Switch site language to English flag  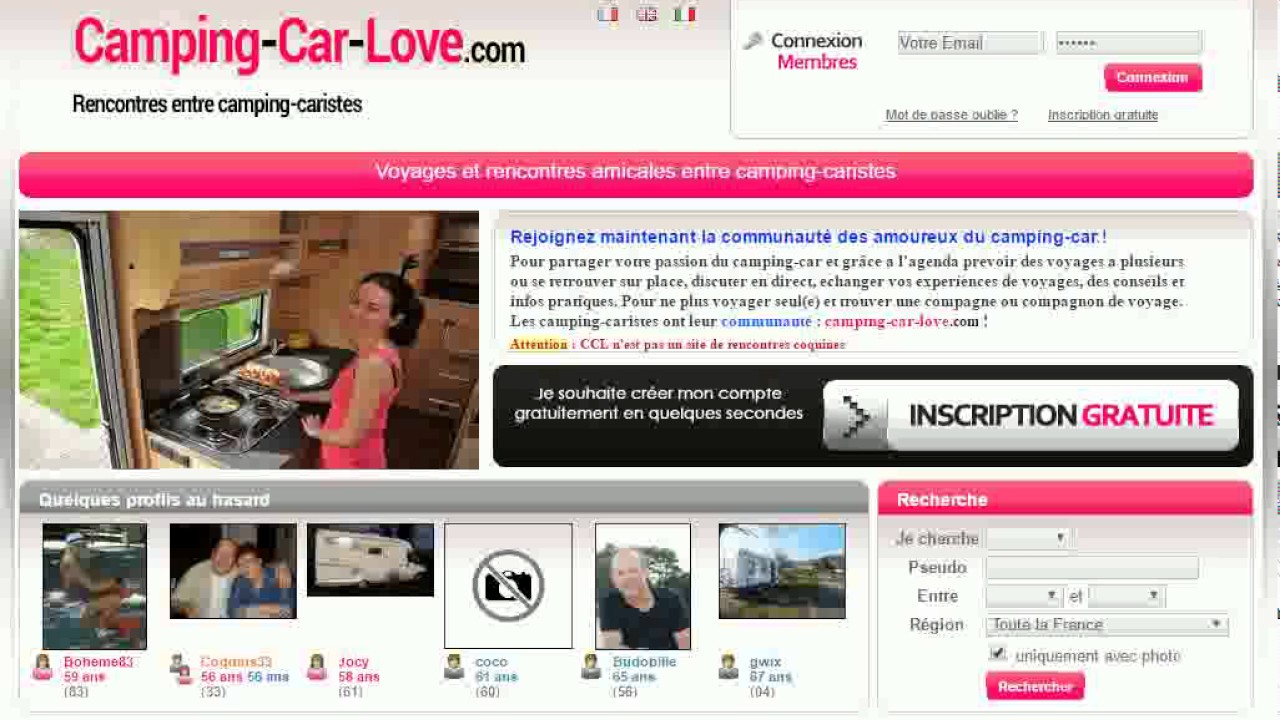[647, 14]
